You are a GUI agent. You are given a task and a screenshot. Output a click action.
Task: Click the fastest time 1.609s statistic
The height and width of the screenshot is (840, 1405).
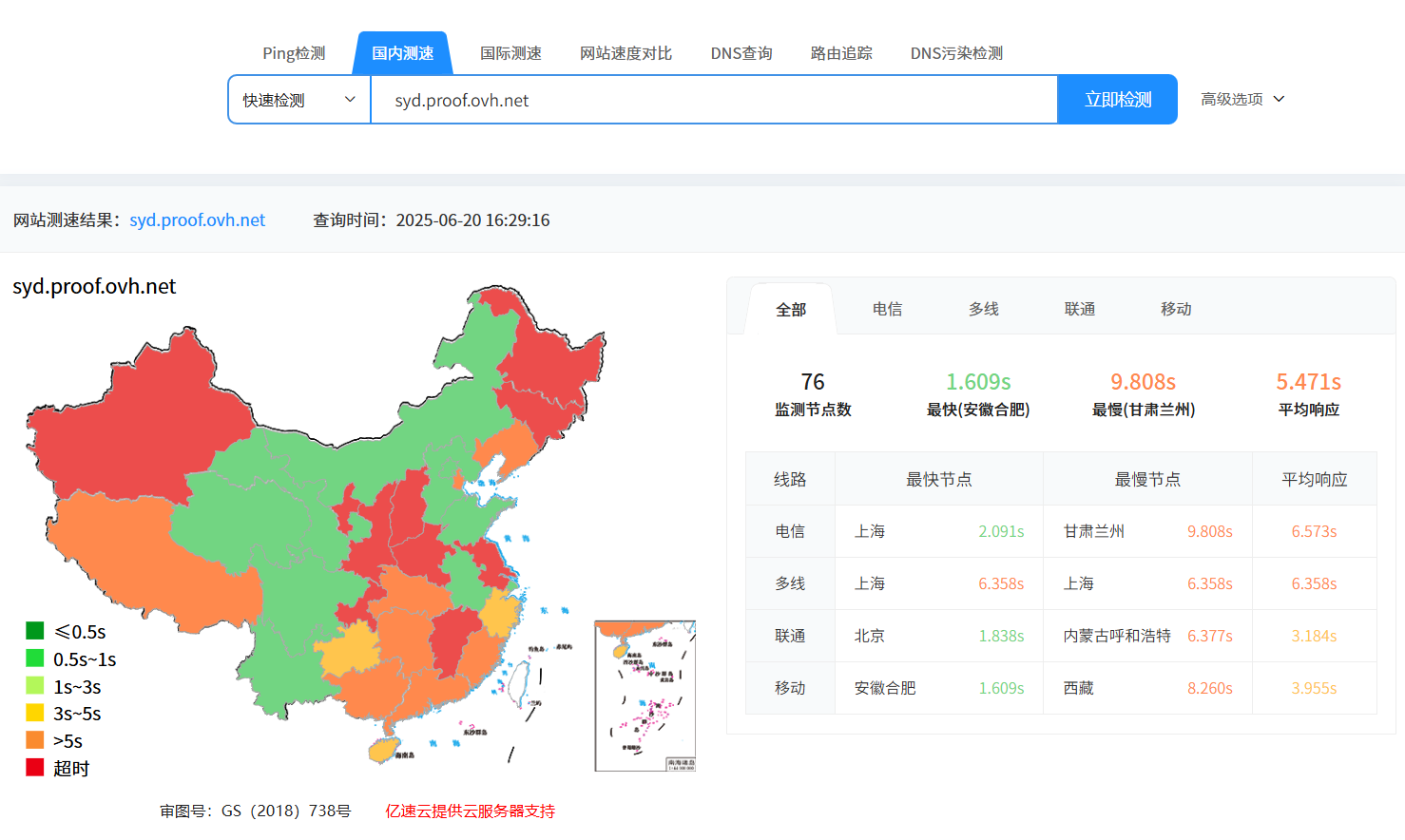point(978,394)
